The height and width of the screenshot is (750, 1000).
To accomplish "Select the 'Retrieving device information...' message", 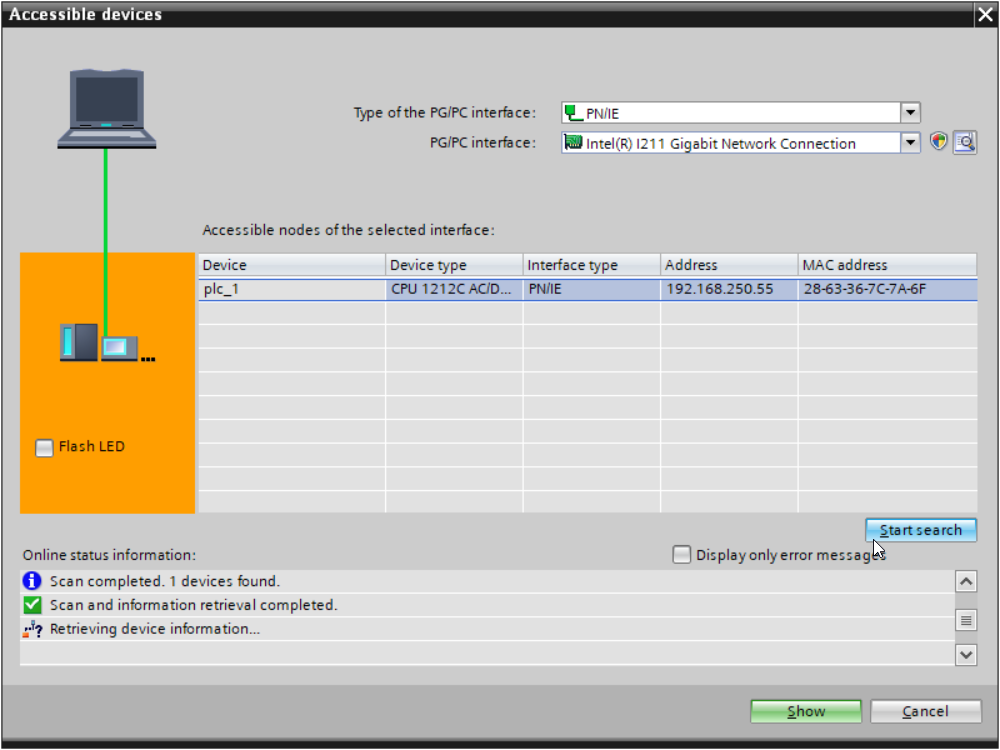I will [487, 629].
